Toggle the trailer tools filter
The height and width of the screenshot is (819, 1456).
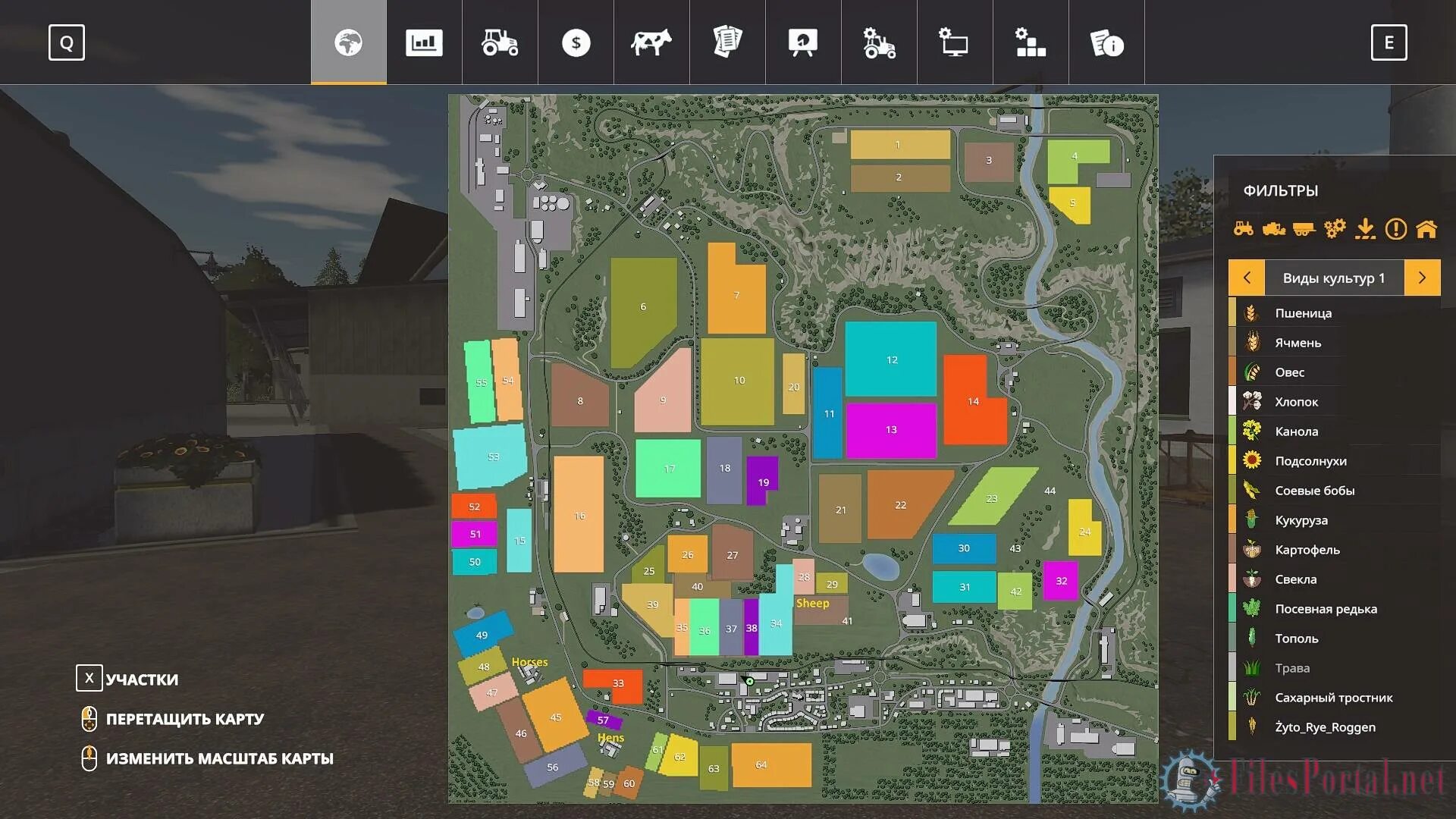point(1304,228)
